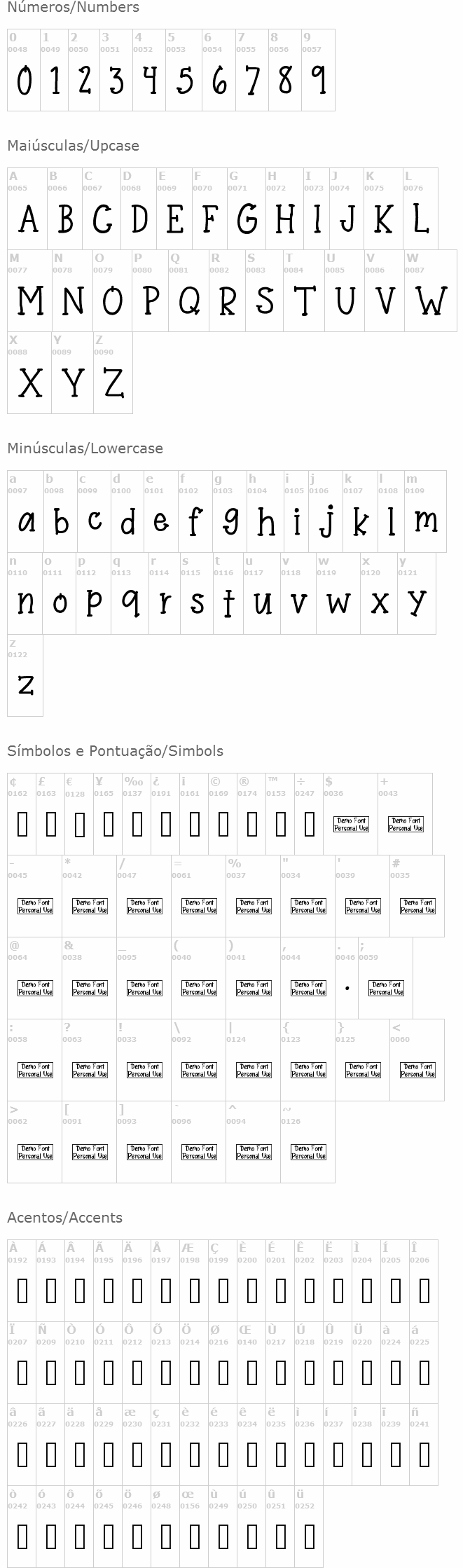Click the Acentos/Accents section heading
This screenshot has height=1568, width=463.
click(x=64, y=1218)
